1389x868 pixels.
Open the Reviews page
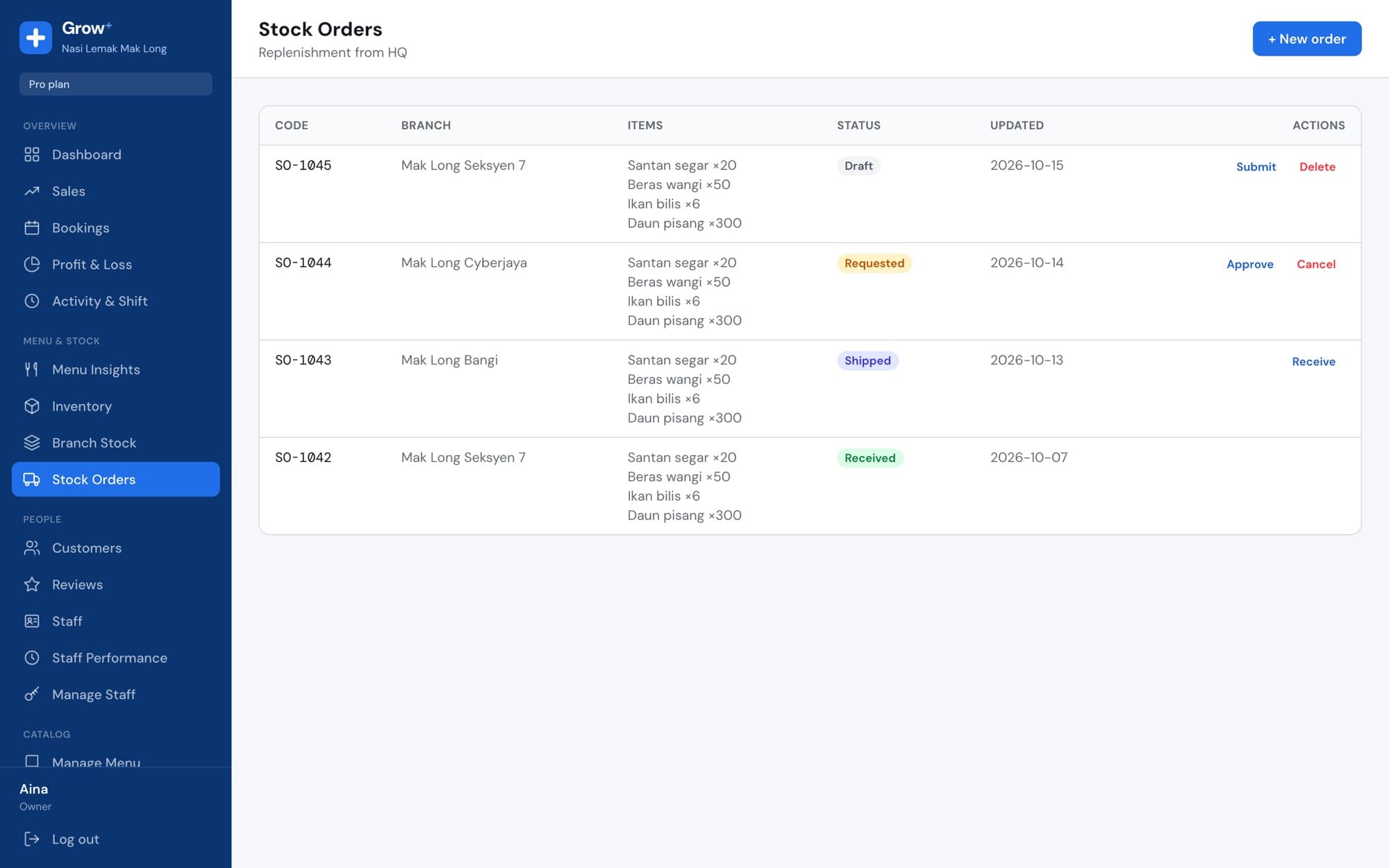click(x=116, y=585)
